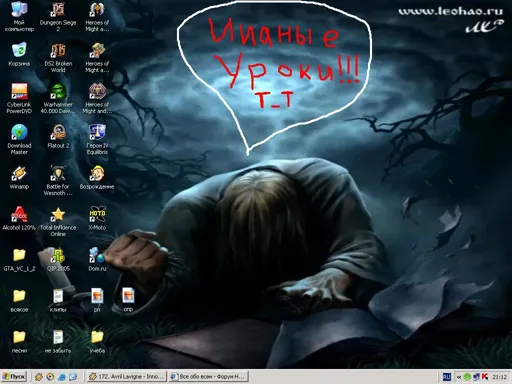Screen dimensions: 512x384
Task: Open the рп document file
Action: [97, 300]
